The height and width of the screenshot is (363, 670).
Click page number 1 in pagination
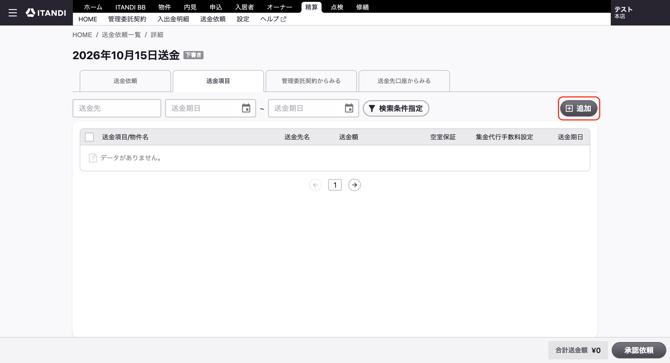tap(335, 185)
